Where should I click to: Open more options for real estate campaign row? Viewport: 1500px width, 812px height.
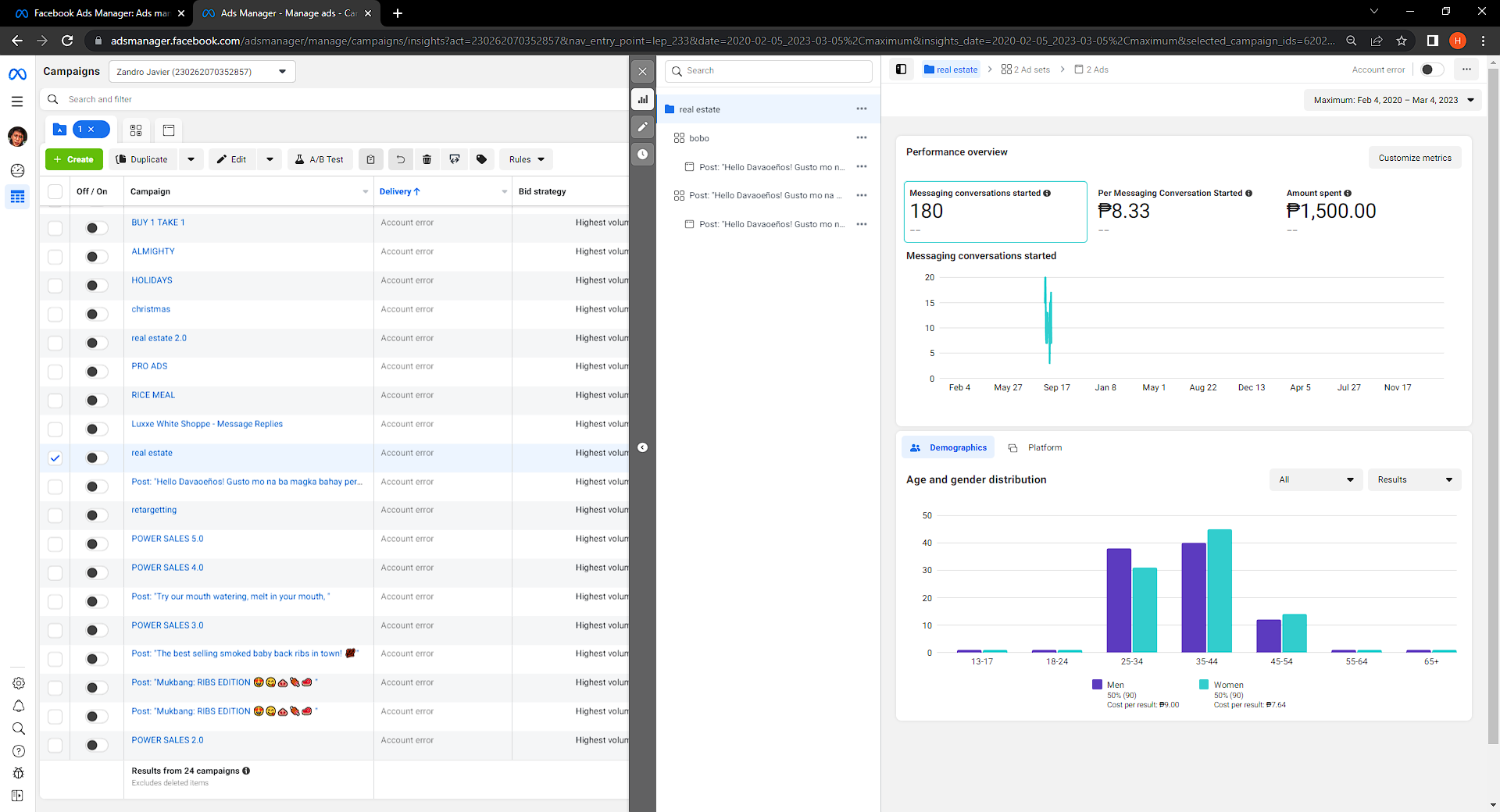click(862, 109)
